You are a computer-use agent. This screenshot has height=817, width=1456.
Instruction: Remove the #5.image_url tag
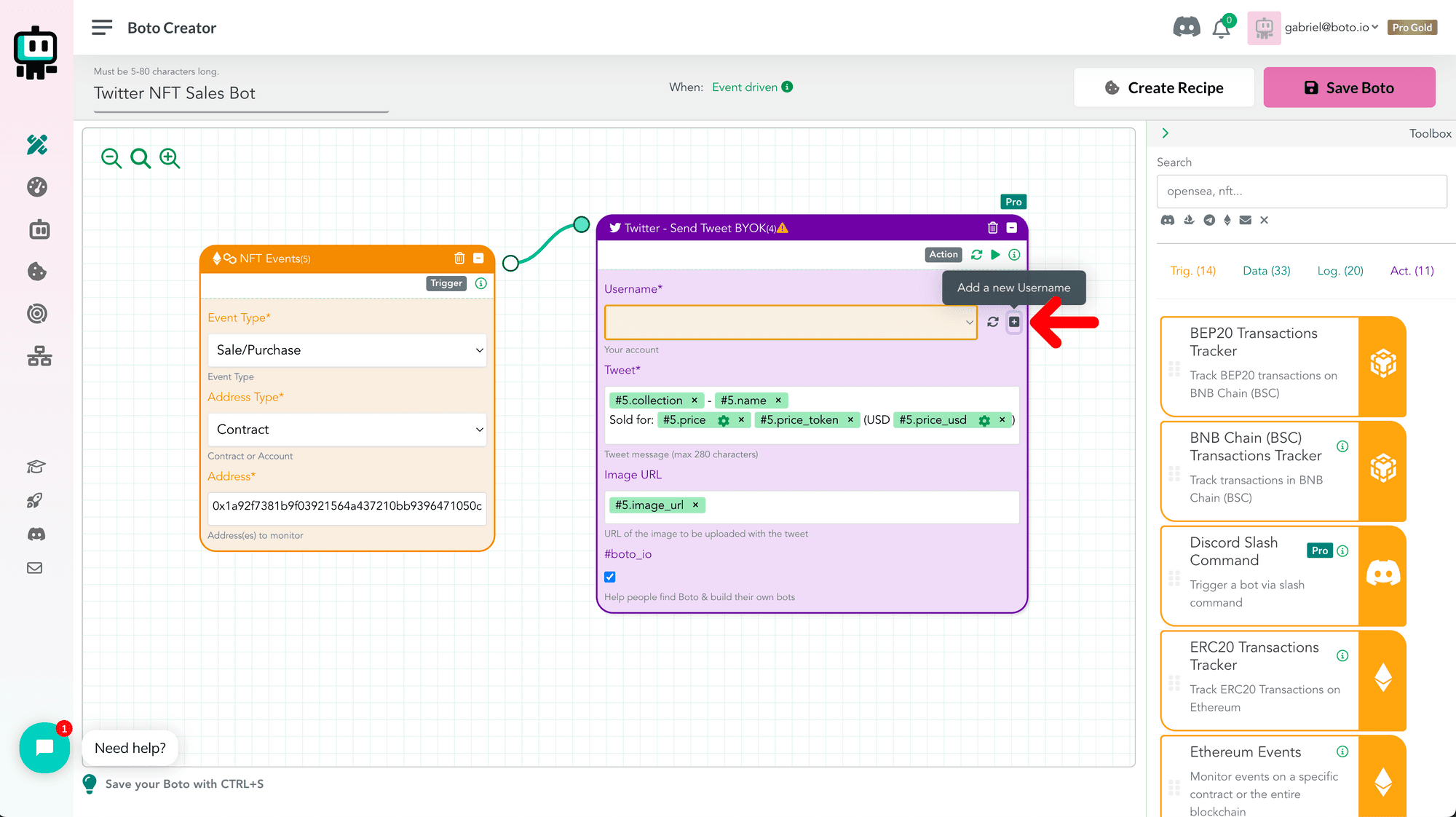point(695,505)
